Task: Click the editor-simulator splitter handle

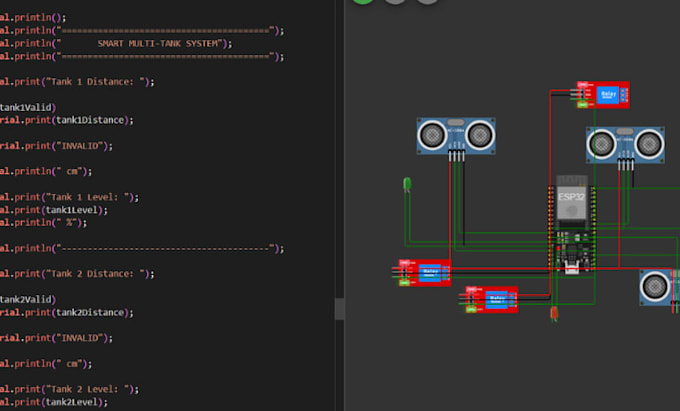Action: click(x=340, y=309)
